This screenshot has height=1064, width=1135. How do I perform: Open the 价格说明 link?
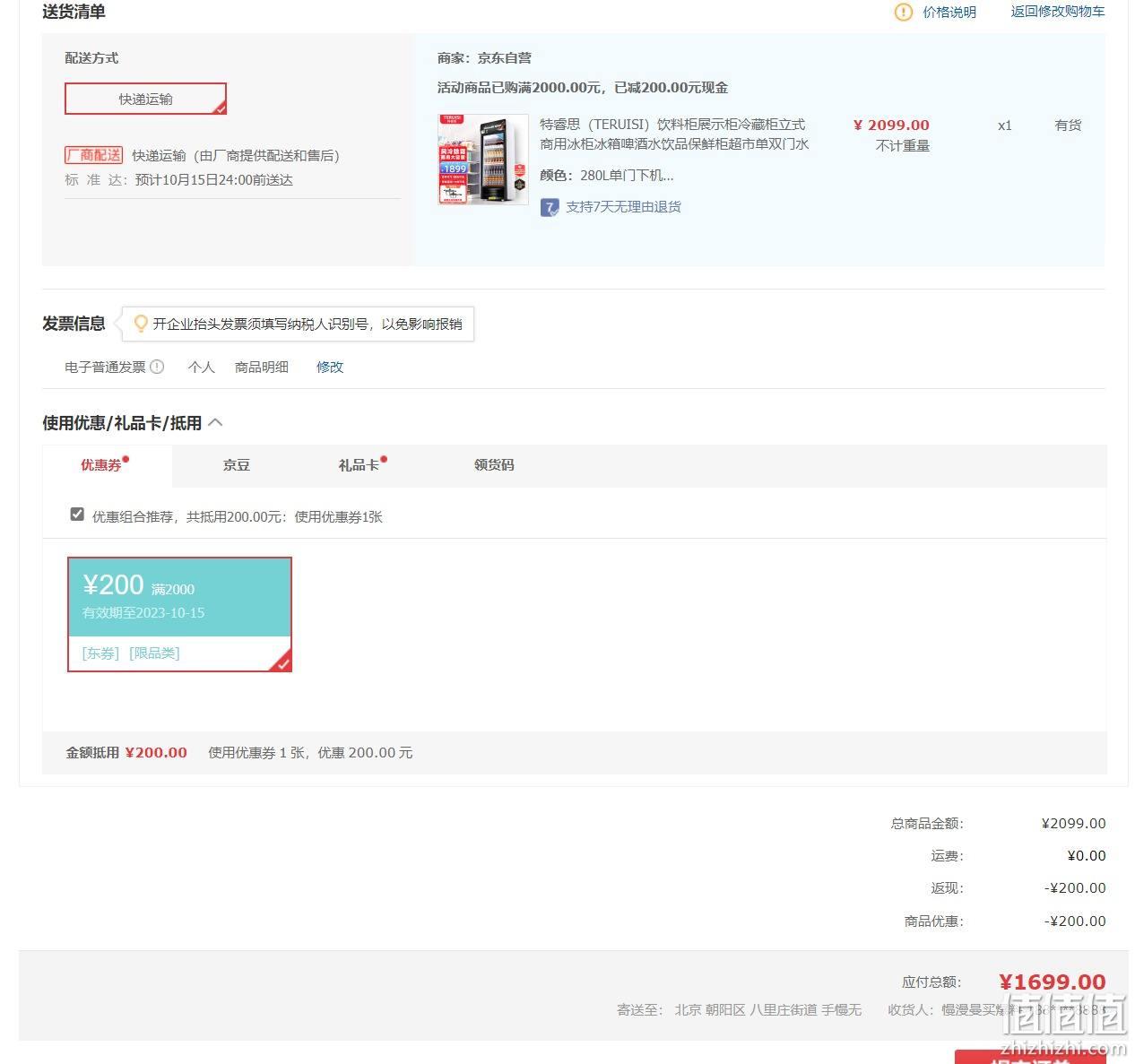coord(949,12)
